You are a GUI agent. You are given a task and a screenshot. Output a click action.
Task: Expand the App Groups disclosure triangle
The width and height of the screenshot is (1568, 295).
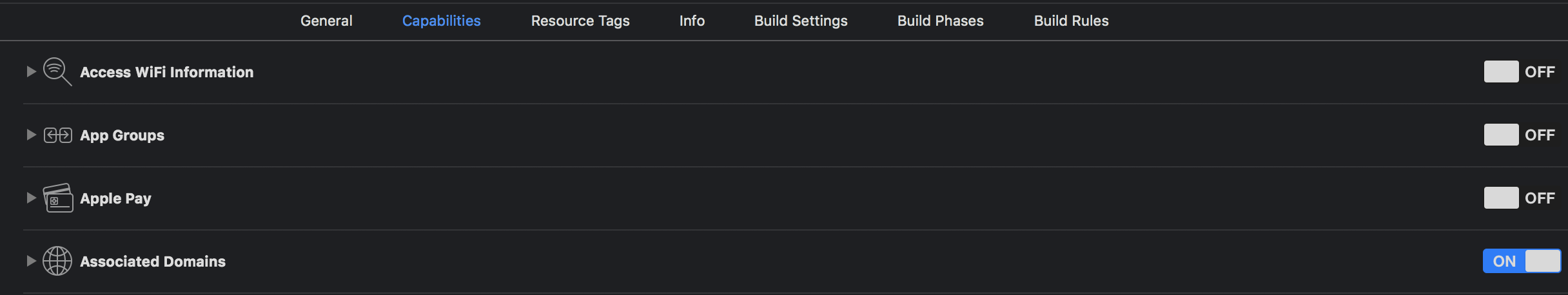tap(30, 135)
